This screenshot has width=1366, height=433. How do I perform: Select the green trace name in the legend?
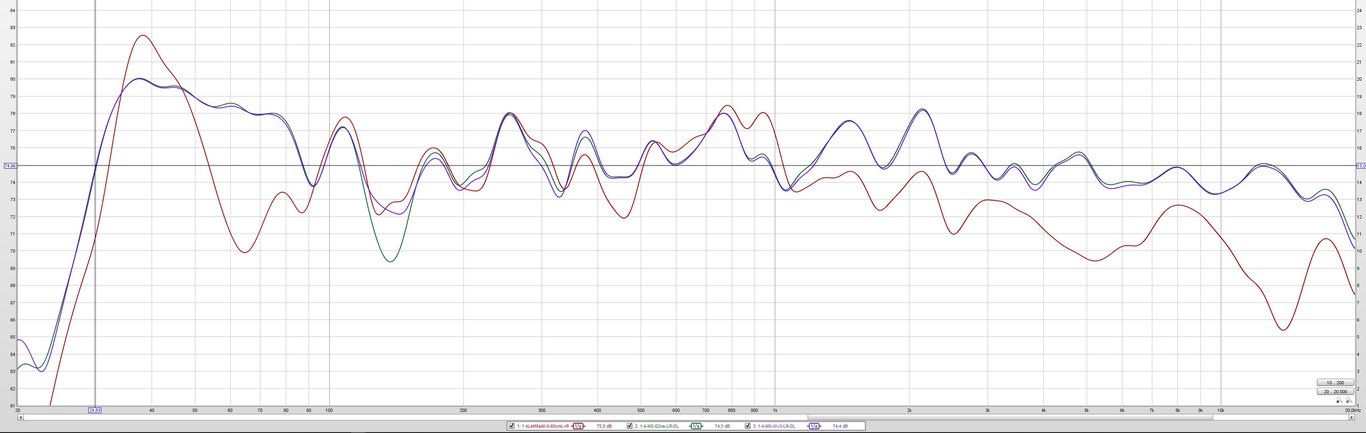pos(657,426)
